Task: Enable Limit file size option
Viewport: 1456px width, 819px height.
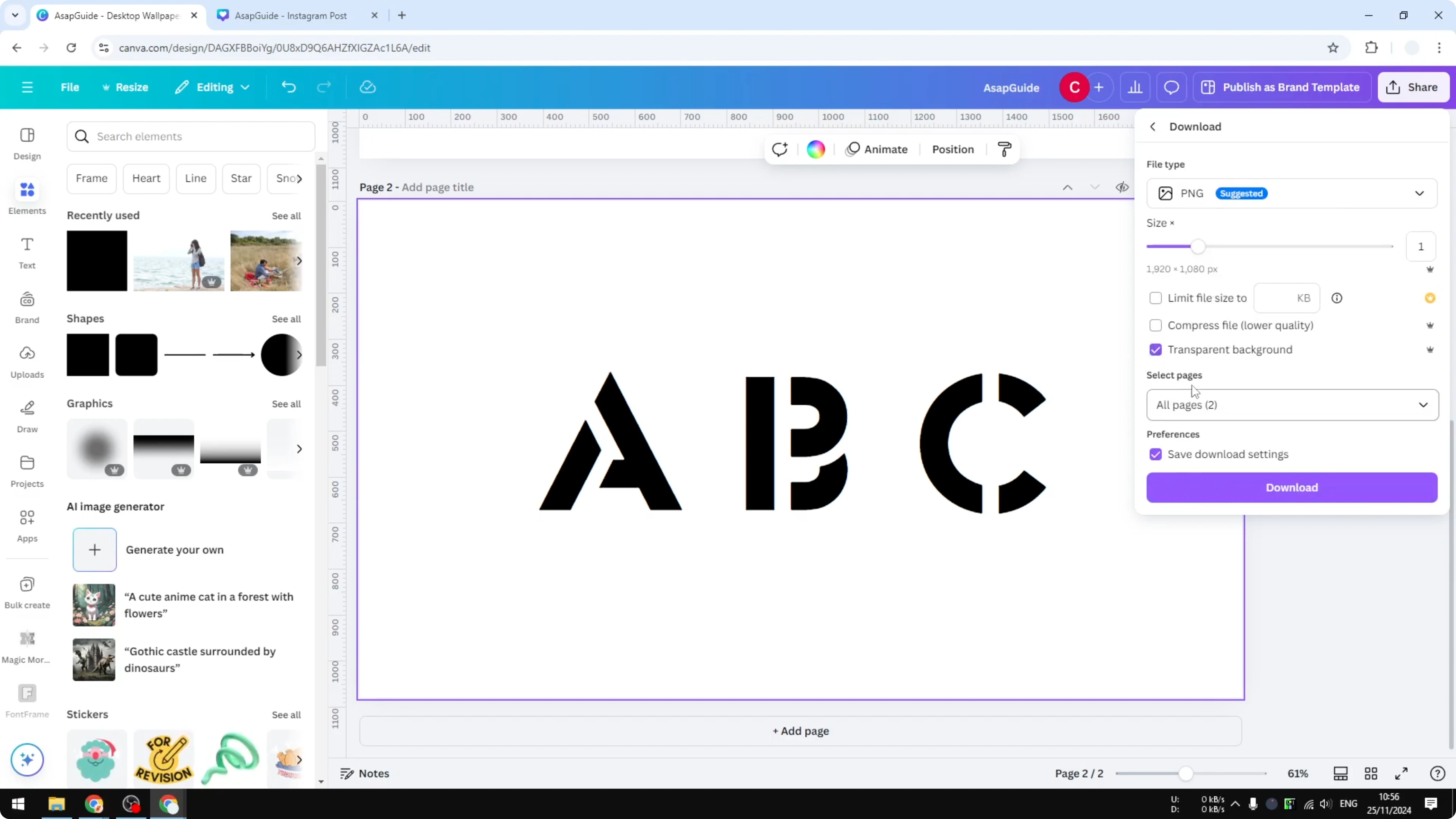Action: click(x=1156, y=298)
